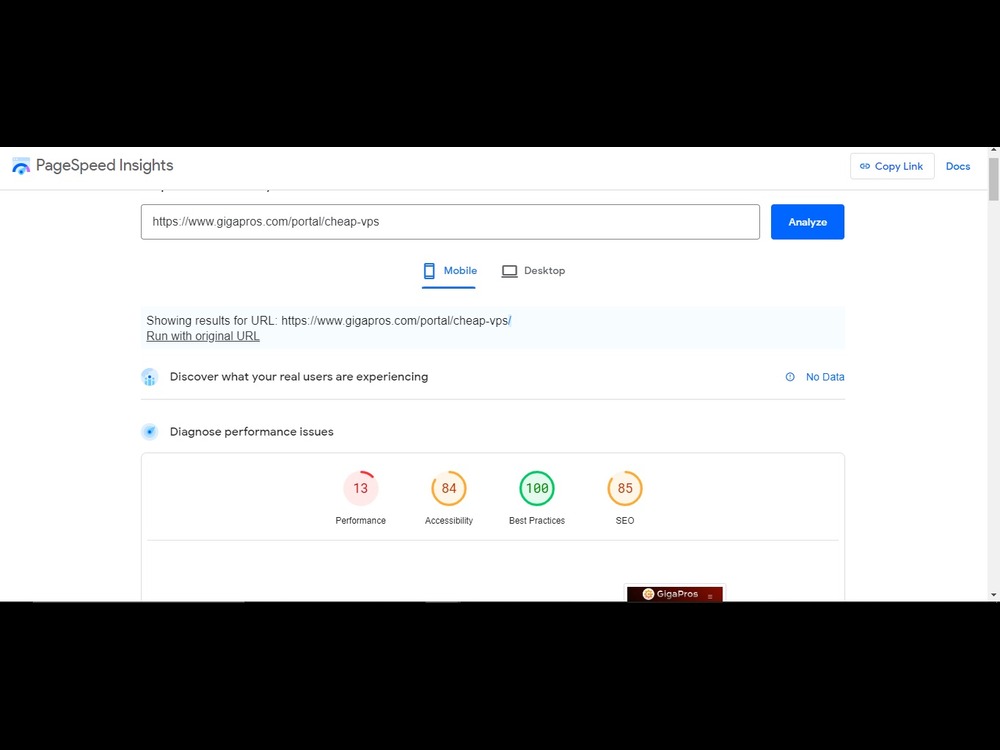Click the No Data label
The height and width of the screenshot is (750, 1000).
825,377
